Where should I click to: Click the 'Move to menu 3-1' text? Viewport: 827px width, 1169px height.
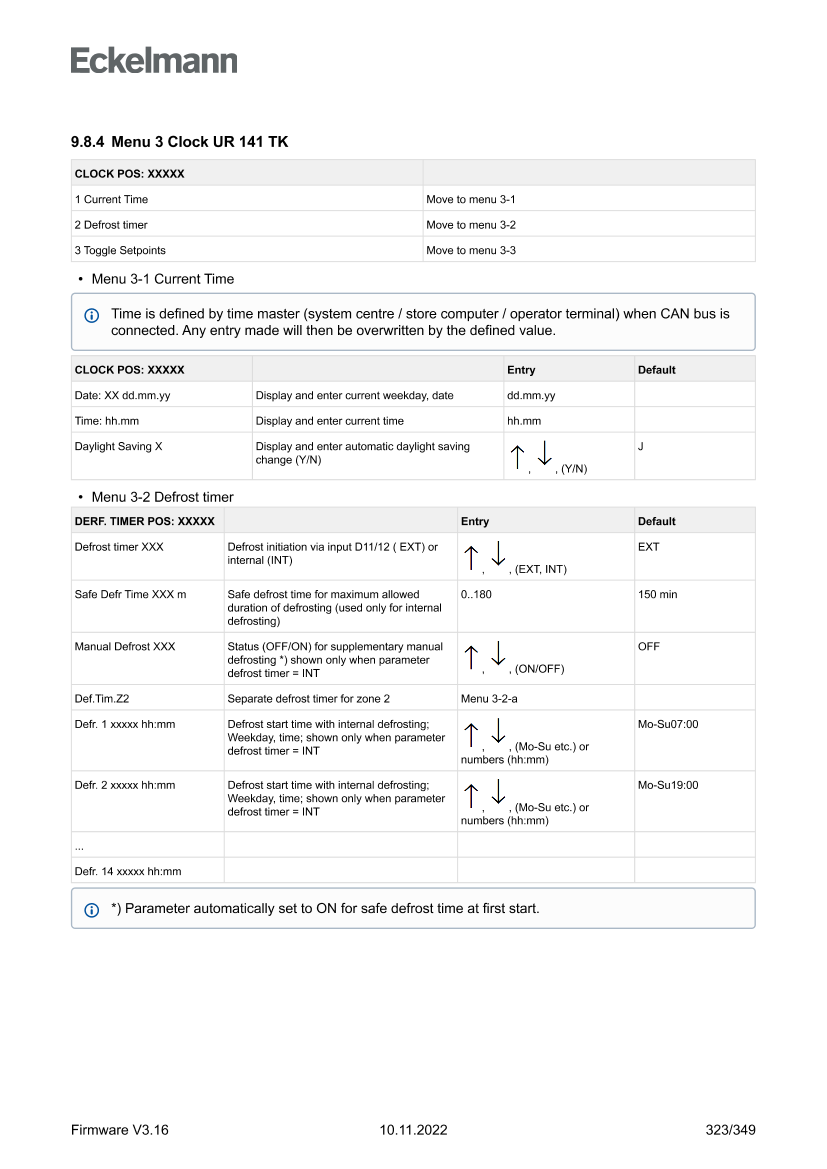tap(470, 199)
